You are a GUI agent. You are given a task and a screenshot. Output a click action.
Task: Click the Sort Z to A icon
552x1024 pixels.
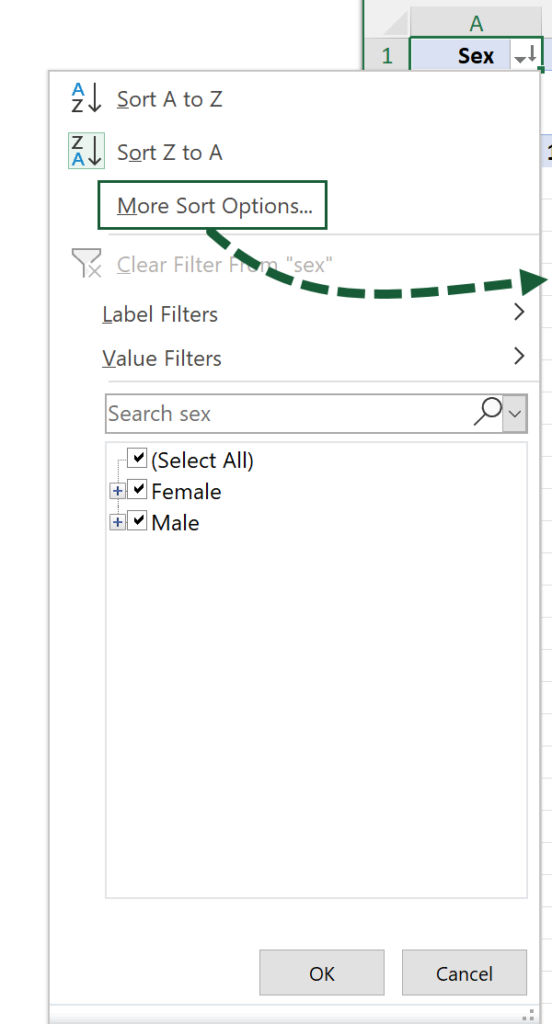86,152
